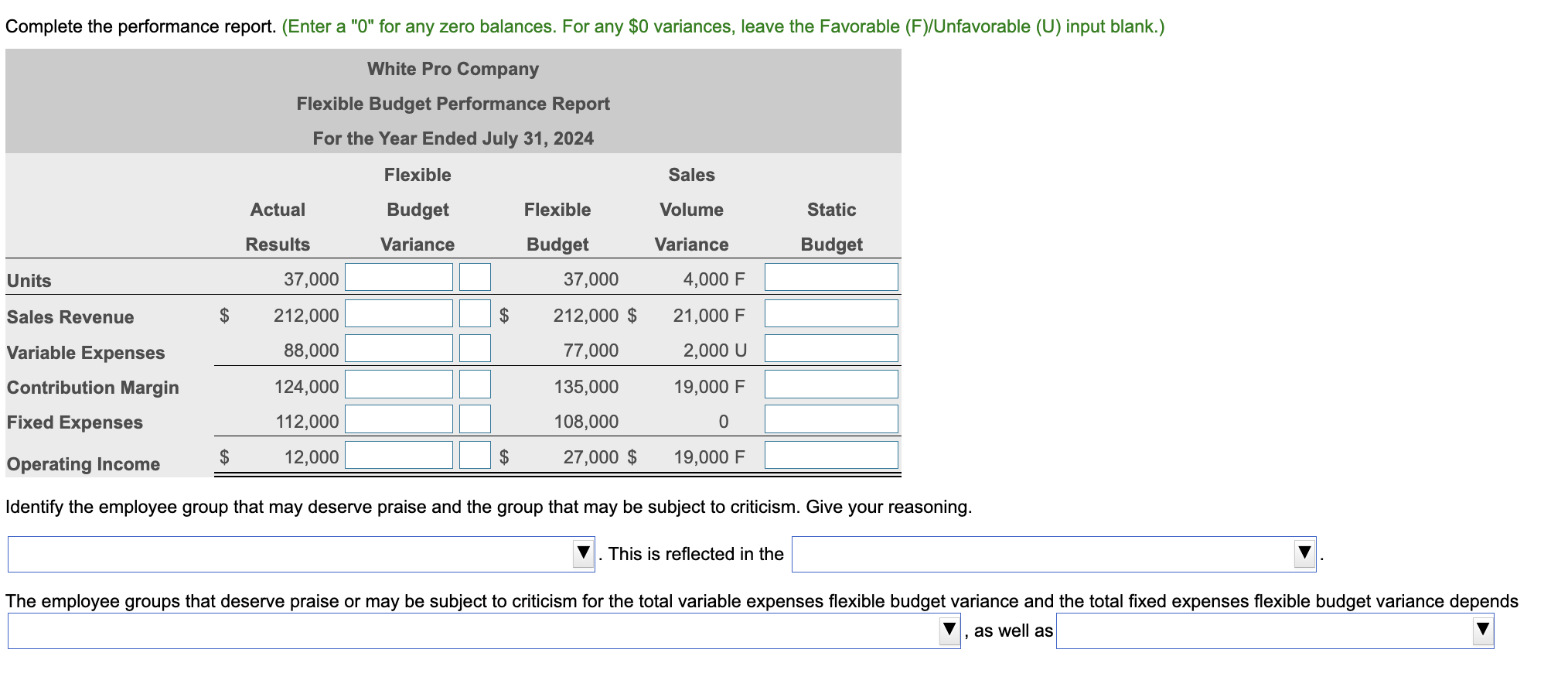Select the "Sales Revenue" row label

point(70,317)
